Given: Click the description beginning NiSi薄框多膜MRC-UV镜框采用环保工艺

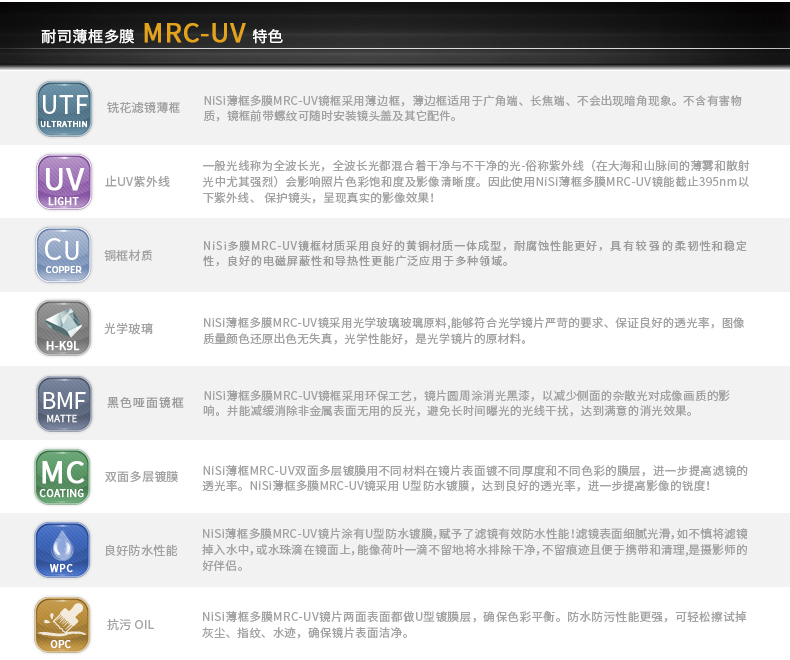Looking at the screenshot, I should [x=467, y=403].
